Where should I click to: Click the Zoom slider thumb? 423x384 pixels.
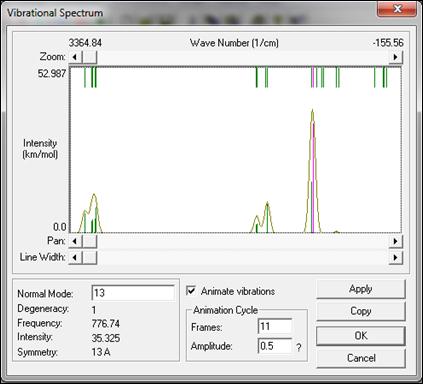pos(89,57)
